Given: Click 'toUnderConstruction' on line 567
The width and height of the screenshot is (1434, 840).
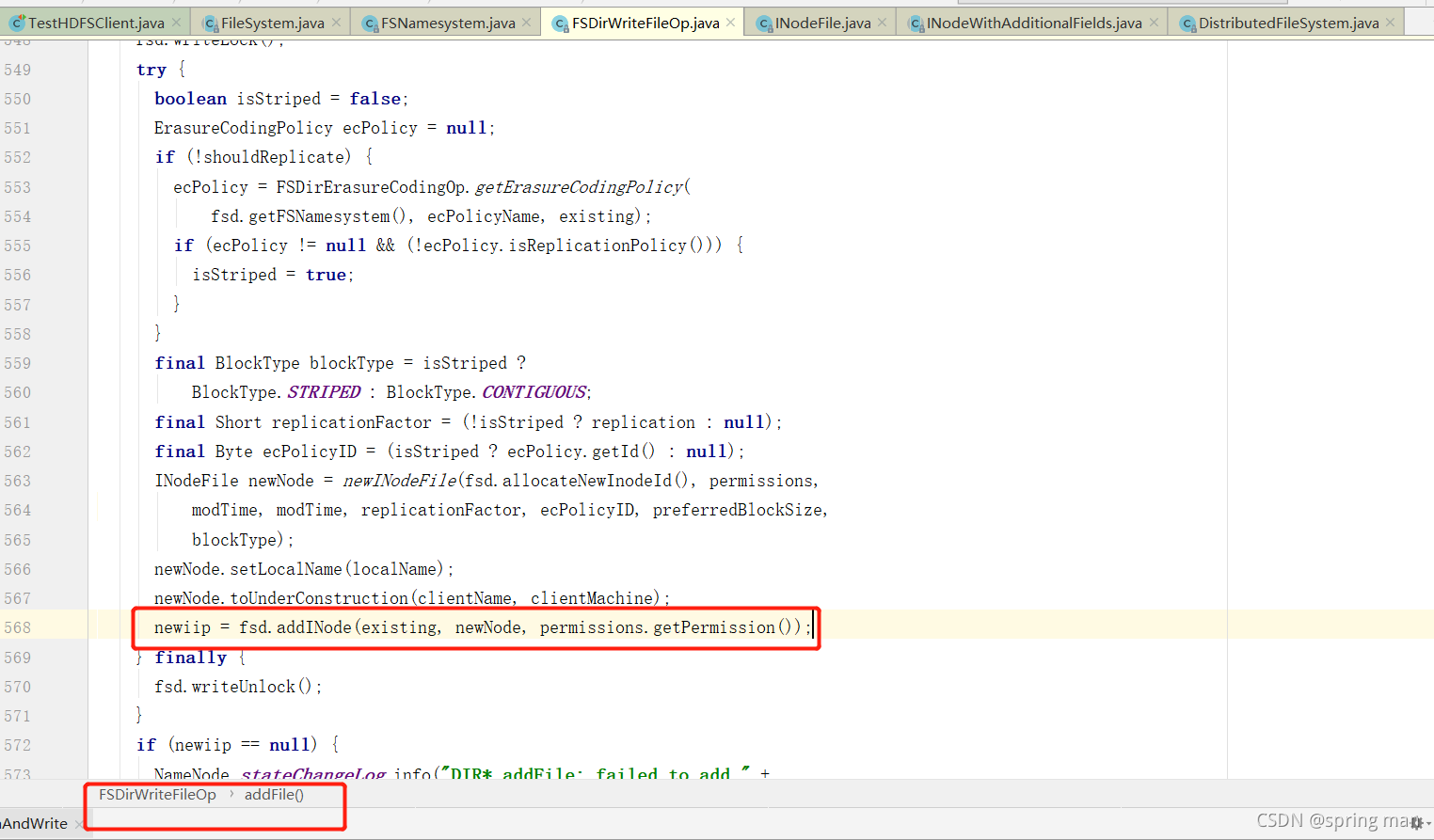Looking at the screenshot, I should tap(319, 598).
